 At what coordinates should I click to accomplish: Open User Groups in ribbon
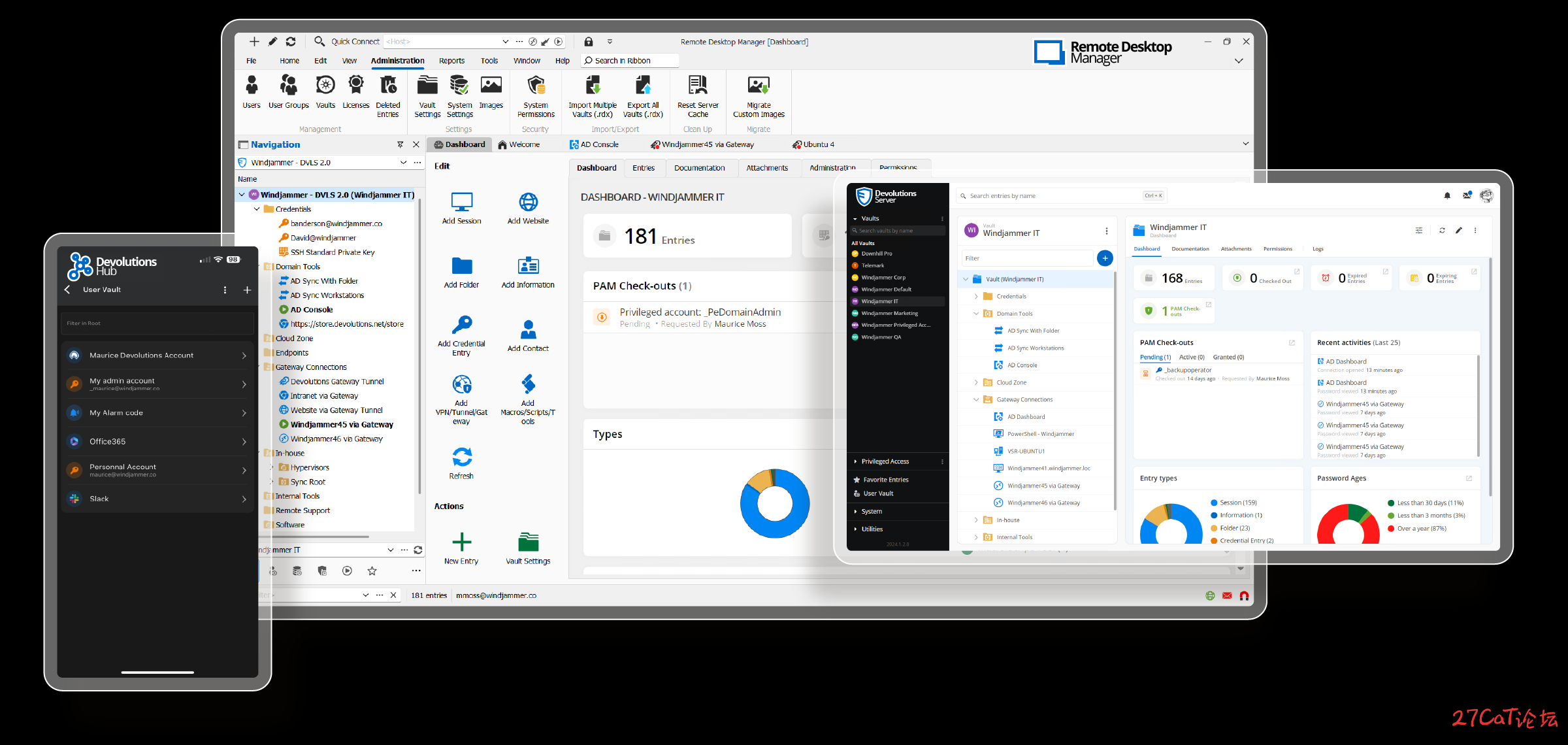288,91
